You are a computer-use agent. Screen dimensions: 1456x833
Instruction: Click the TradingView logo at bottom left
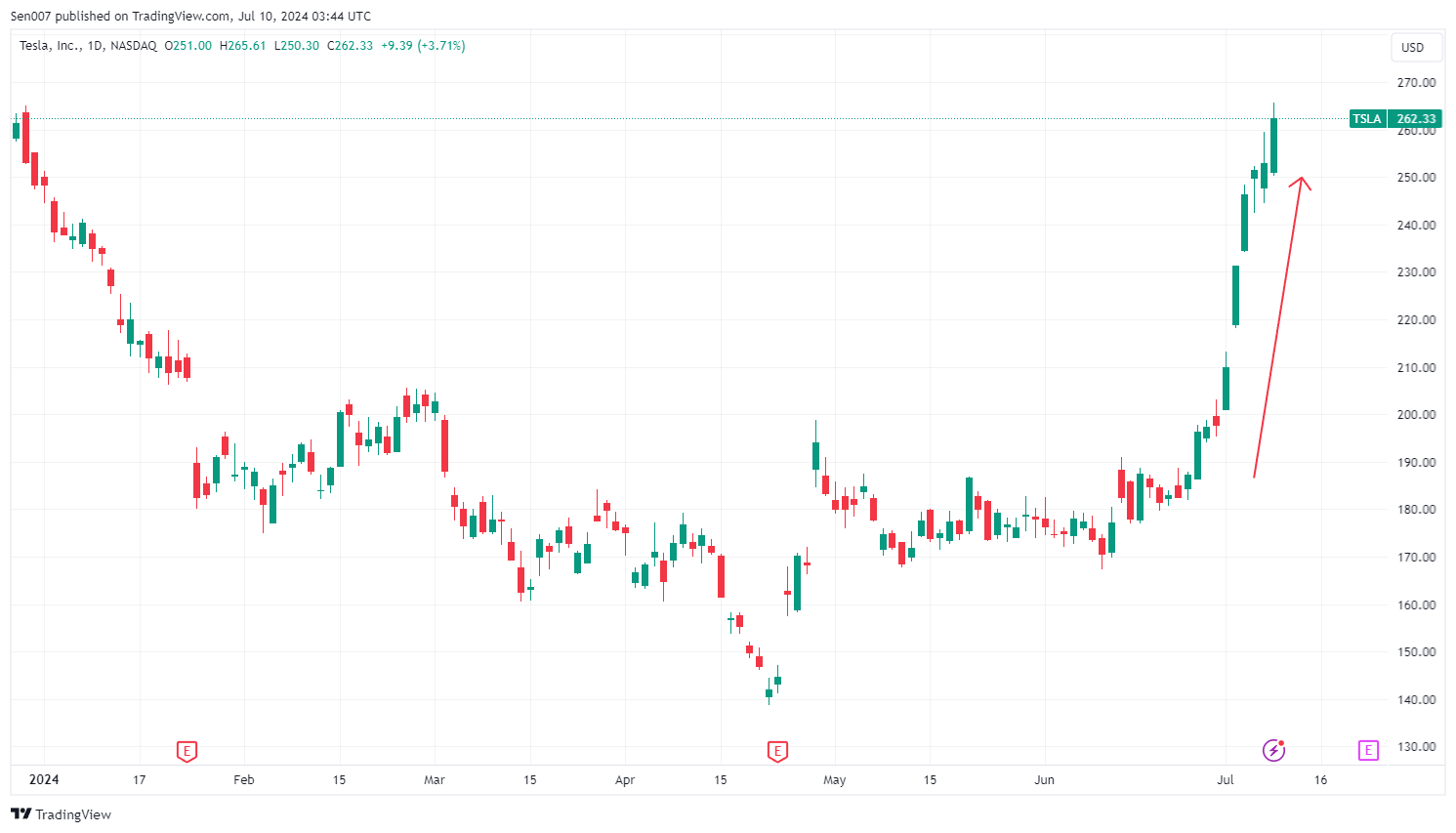tap(61, 814)
